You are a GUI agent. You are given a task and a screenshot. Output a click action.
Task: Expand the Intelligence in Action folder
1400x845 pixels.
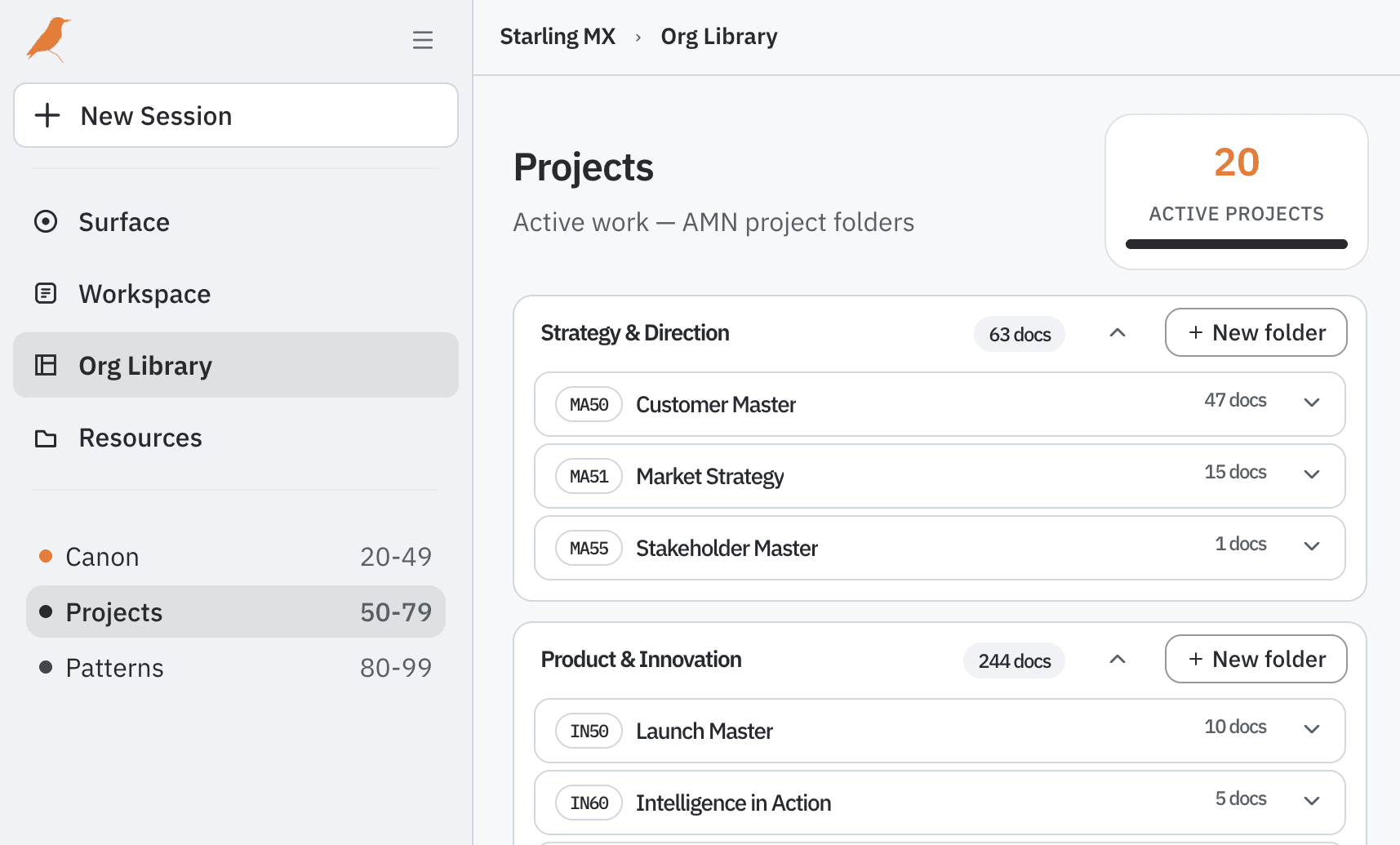click(x=1312, y=801)
